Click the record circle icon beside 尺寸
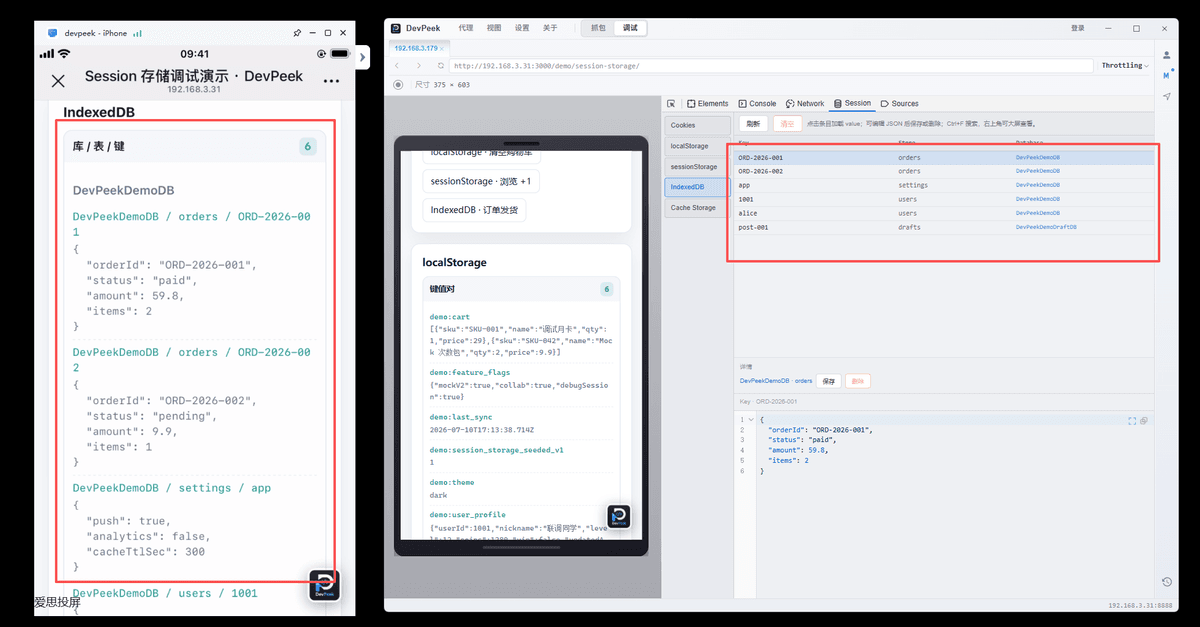 (x=400, y=85)
